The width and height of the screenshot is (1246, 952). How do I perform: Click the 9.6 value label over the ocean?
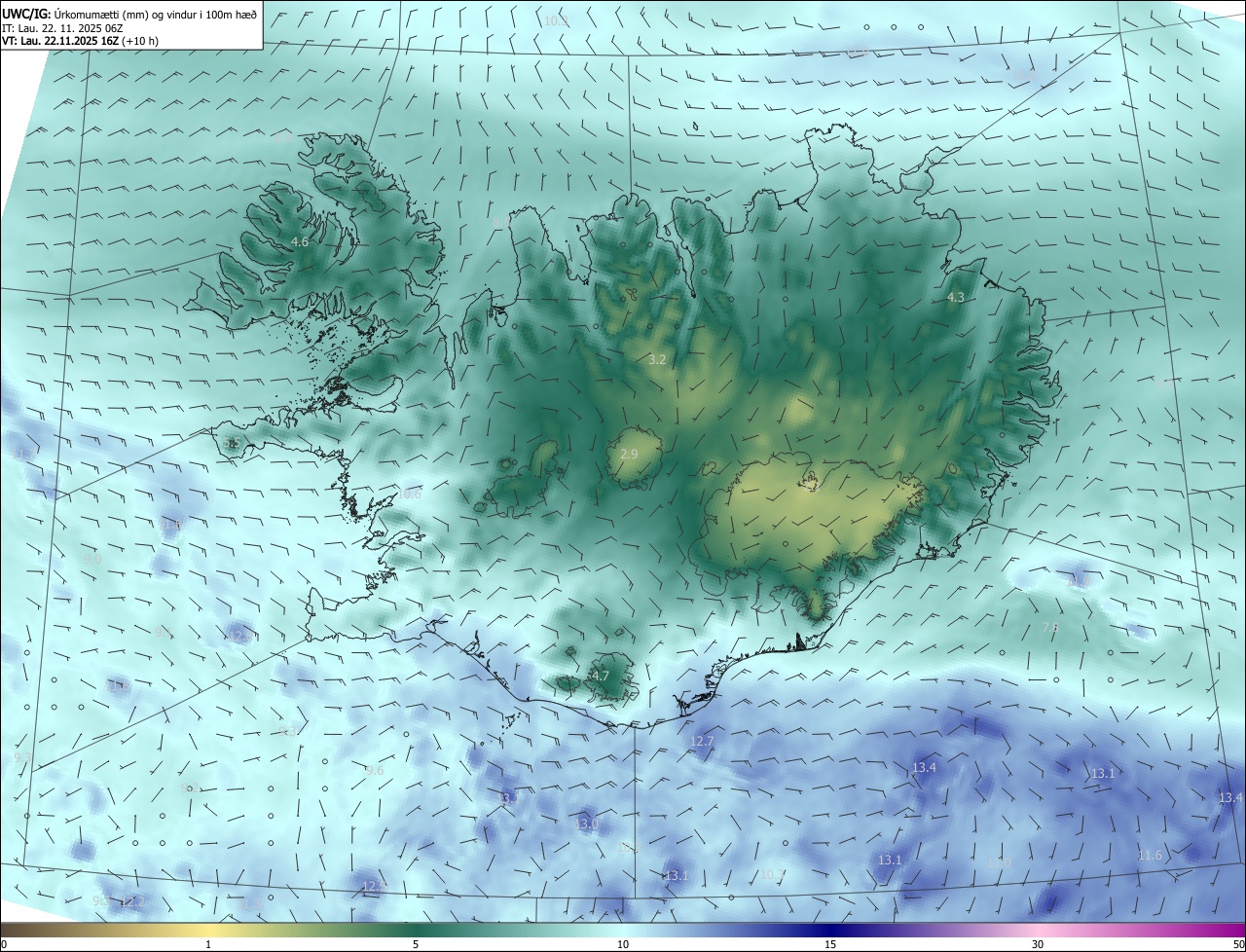pyautogui.click(x=375, y=771)
